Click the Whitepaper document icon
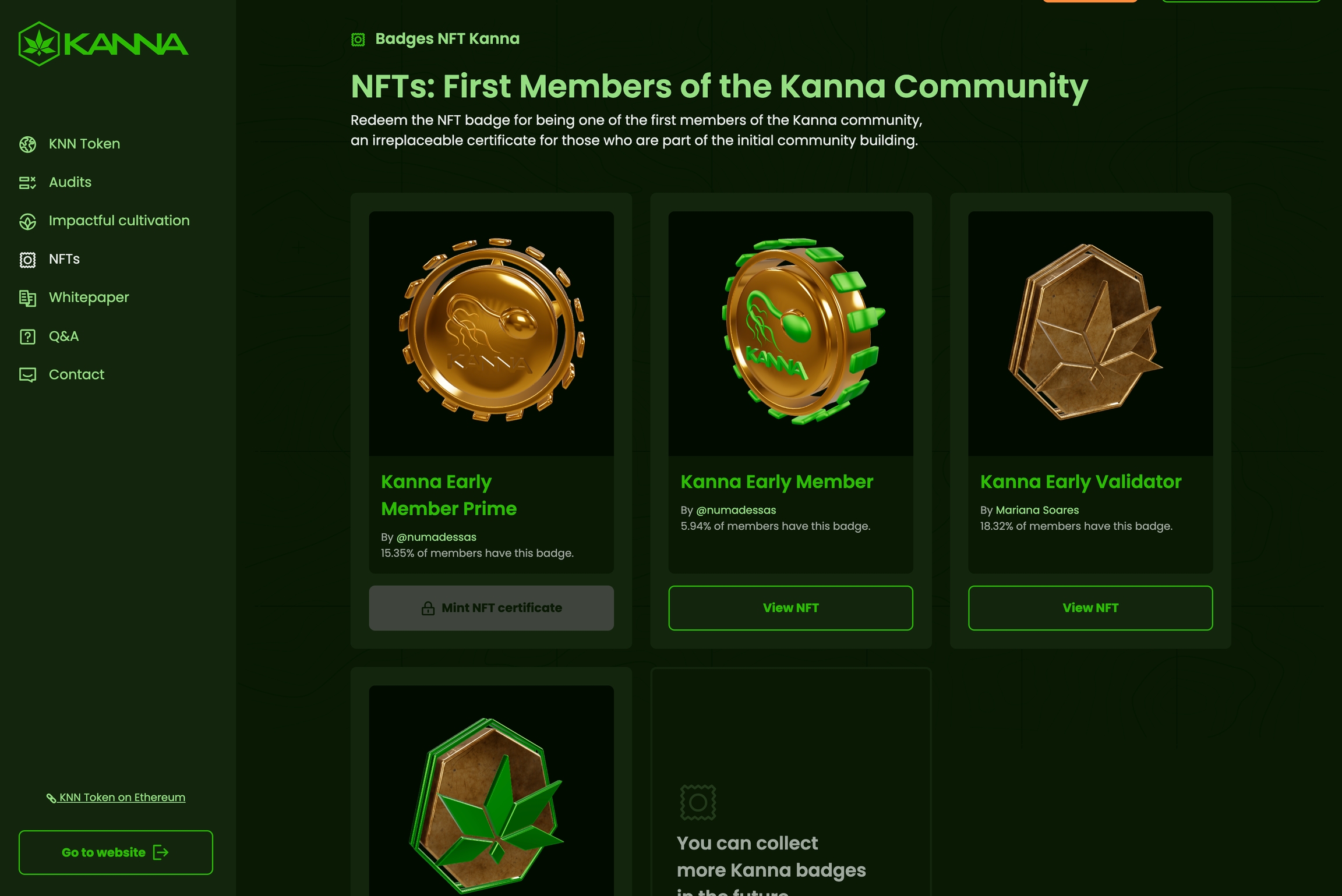The height and width of the screenshot is (896, 1342). click(27, 298)
